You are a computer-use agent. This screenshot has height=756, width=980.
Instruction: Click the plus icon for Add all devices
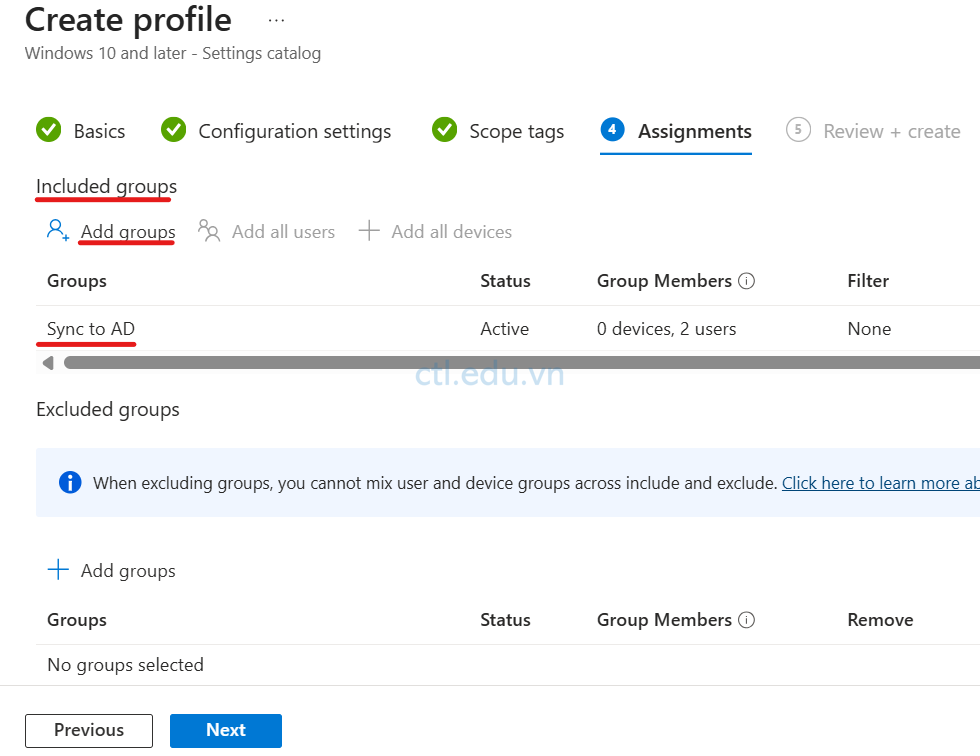pos(369,231)
